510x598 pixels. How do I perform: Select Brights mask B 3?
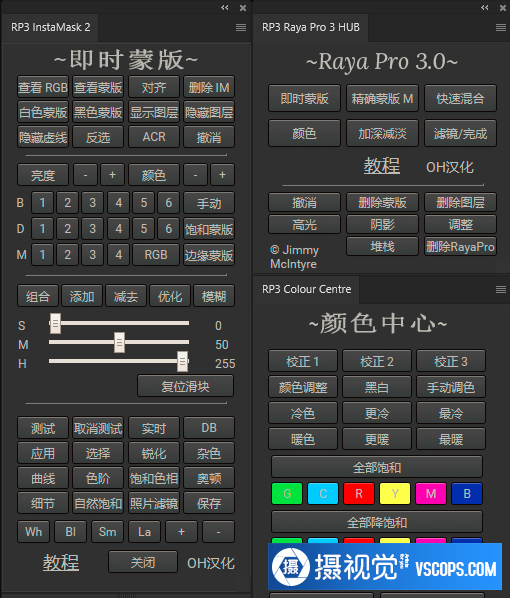(92, 203)
